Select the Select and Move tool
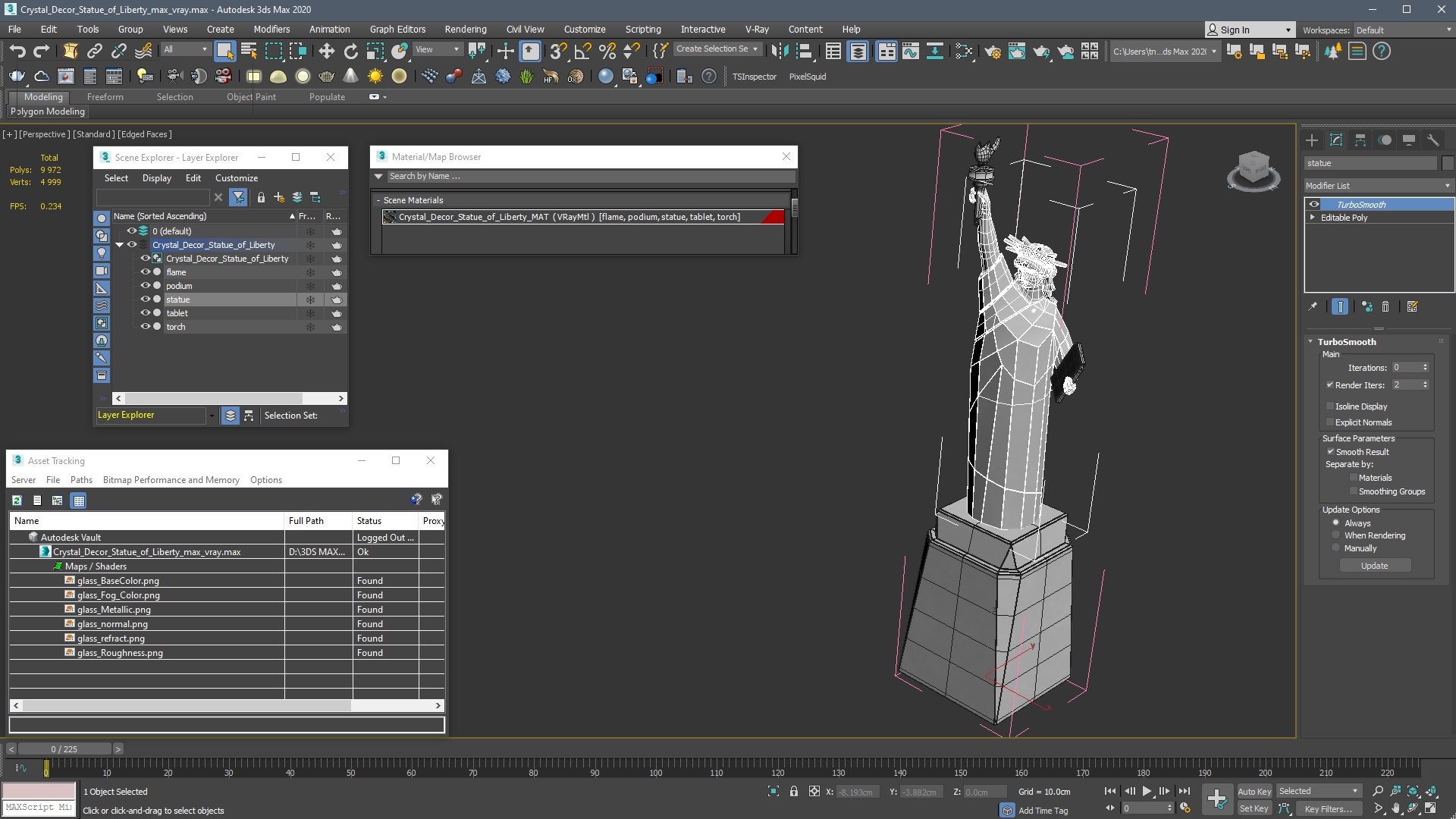Viewport: 1456px width, 819px height. (x=326, y=51)
